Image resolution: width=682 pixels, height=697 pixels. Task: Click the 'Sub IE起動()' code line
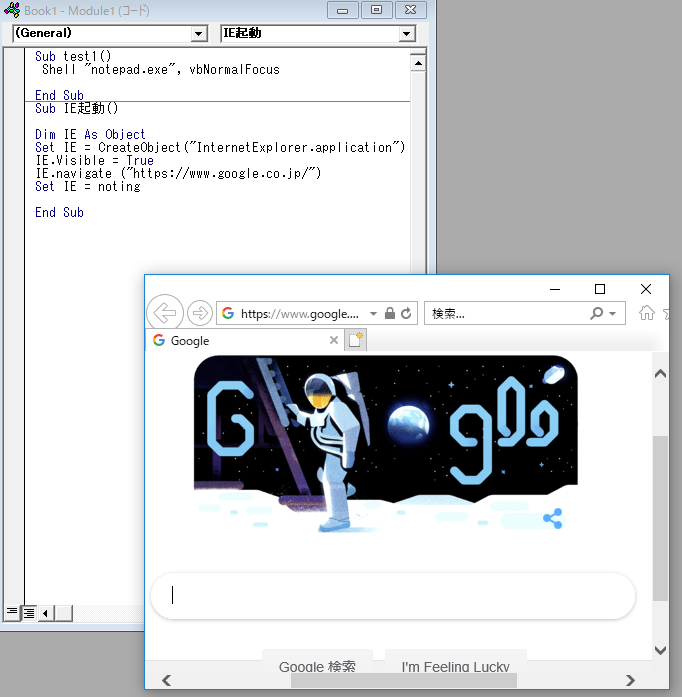pos(76,108)
